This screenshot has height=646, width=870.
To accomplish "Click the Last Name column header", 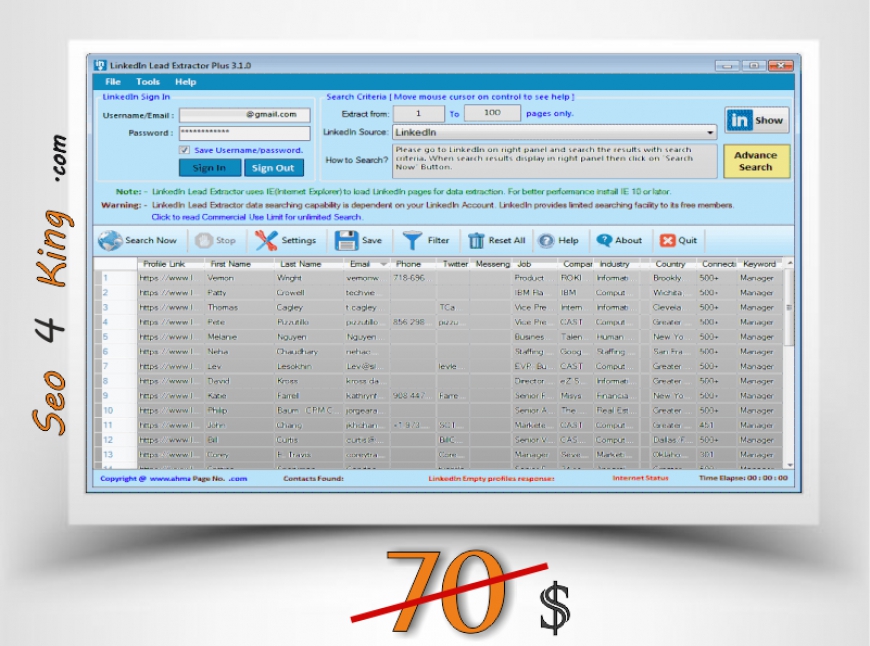I will [x=301, y=264].
